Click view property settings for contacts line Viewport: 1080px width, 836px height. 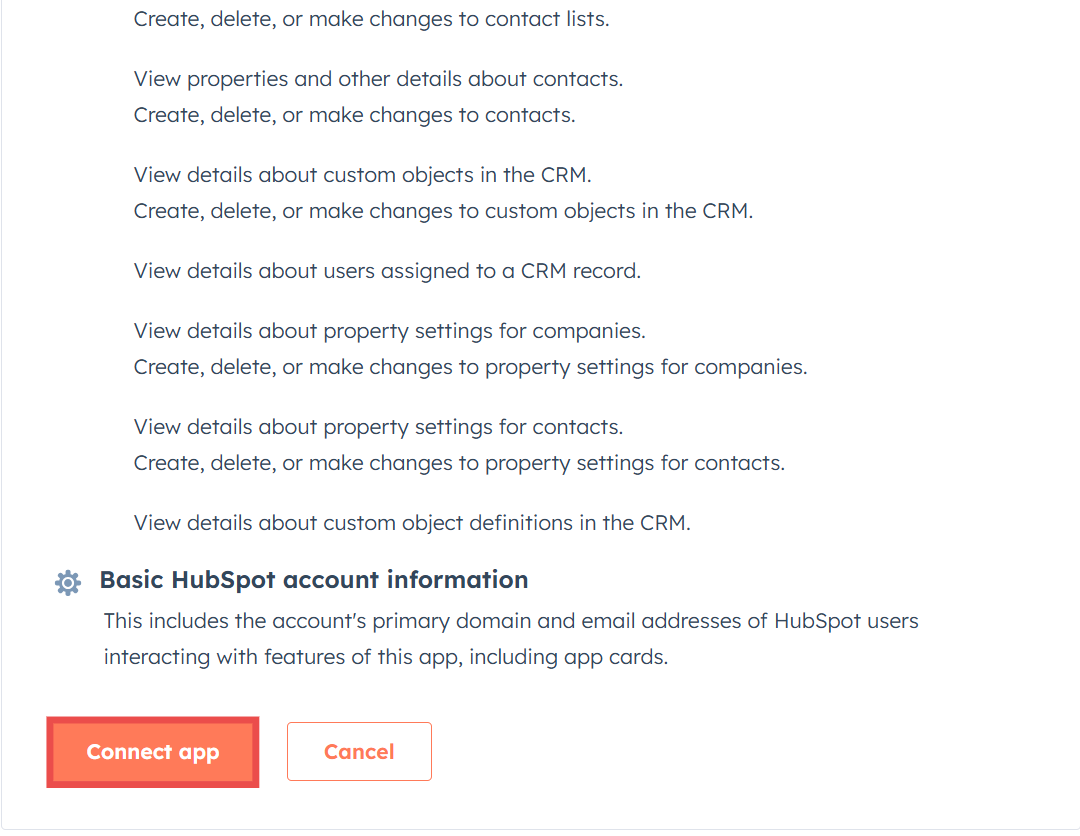coord(378,427)
